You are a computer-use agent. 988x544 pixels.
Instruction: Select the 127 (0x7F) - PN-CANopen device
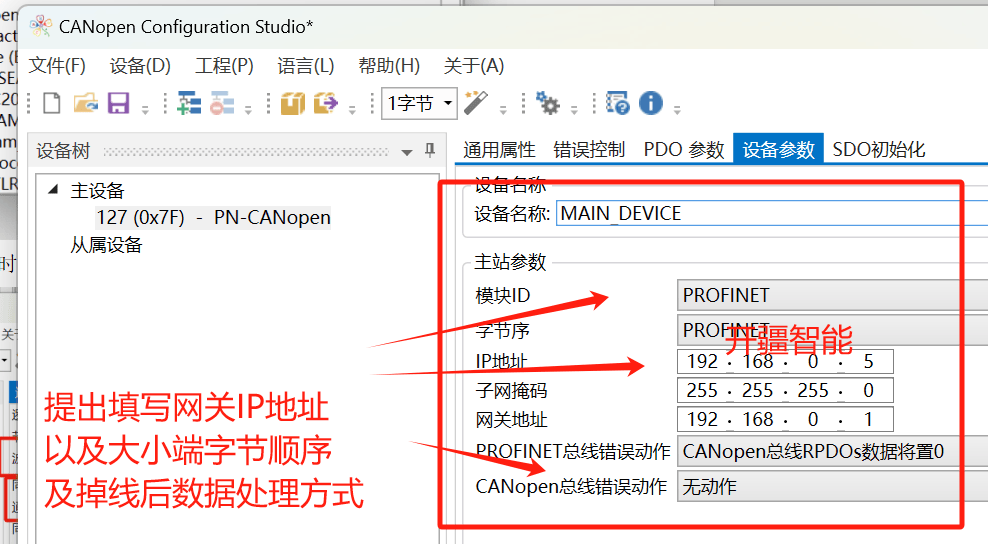pyautogui.click(x=213, y=217)
